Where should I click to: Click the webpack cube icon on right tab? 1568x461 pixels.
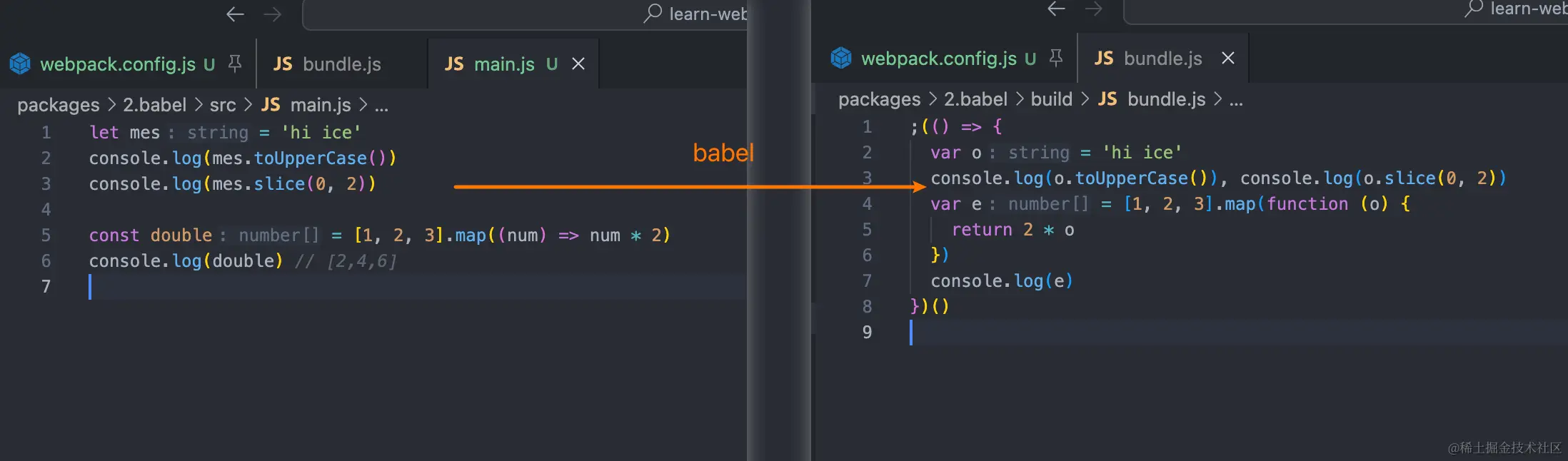click(841, 58)
